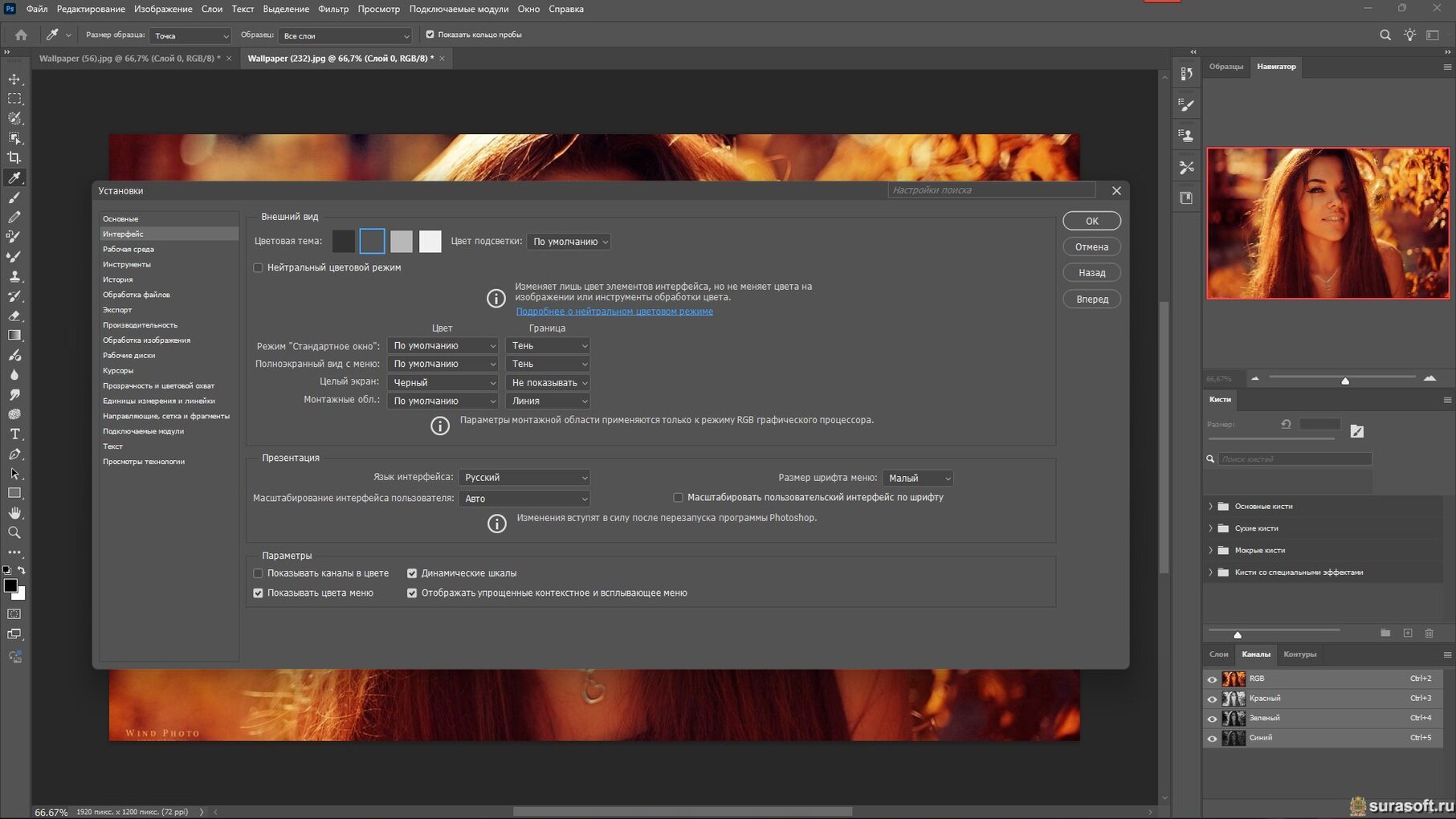Open the lightbulb Learn icon
Image resolution: width=1456 pixels, height=819 pixels.
(1409, 35)
